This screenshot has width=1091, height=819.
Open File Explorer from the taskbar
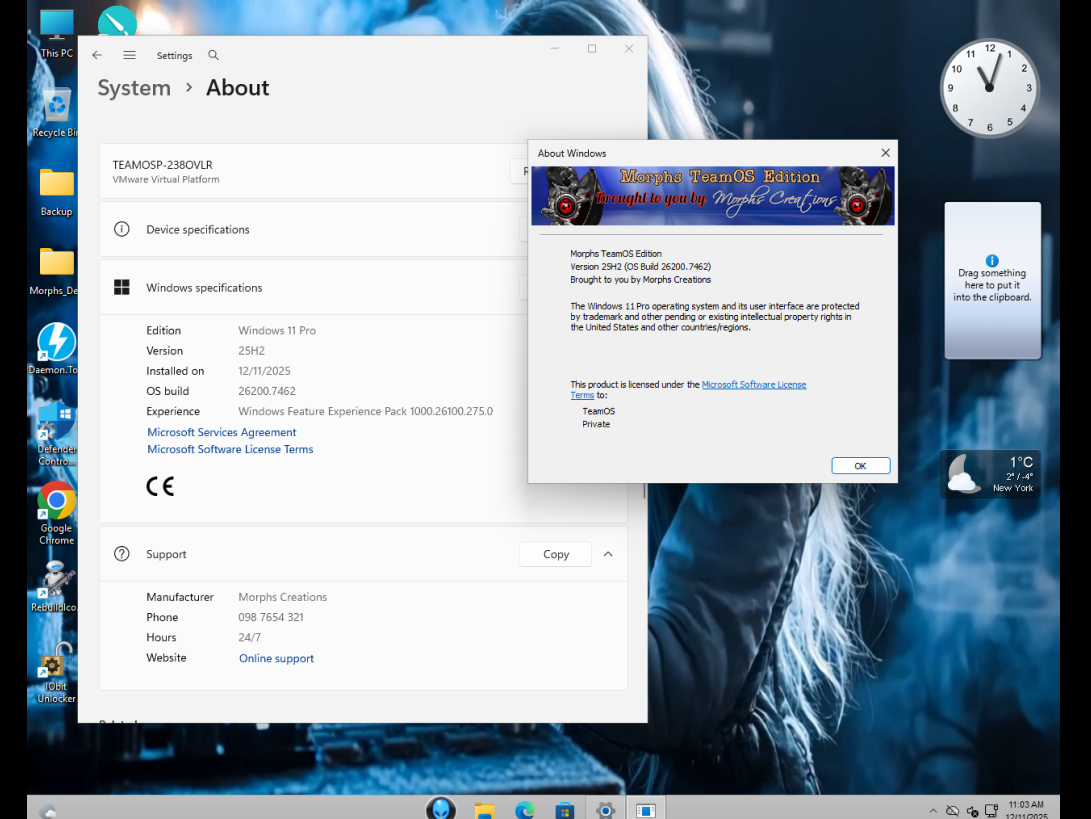(484, 810)
